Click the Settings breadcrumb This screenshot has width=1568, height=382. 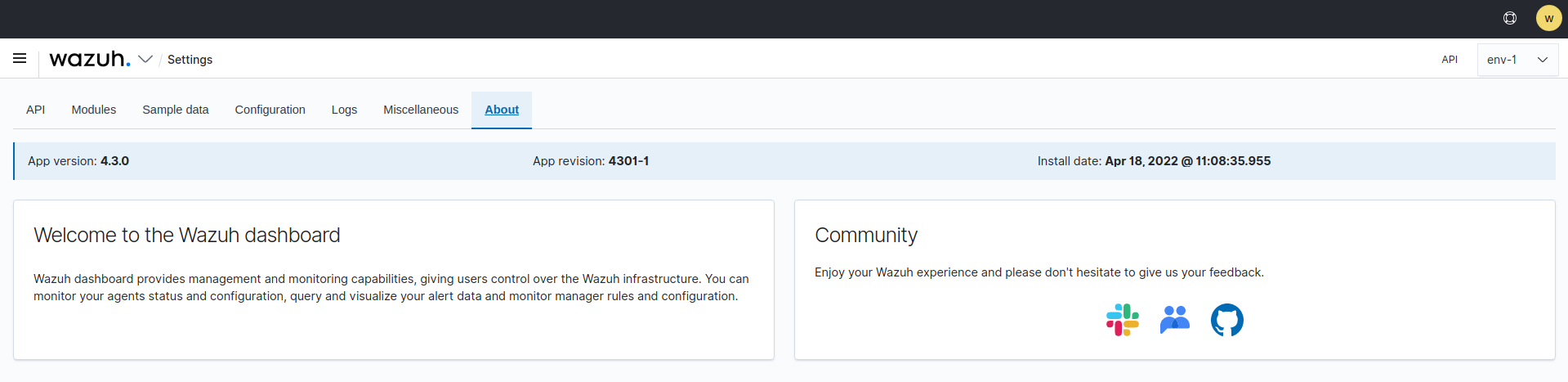coord(190,60)
